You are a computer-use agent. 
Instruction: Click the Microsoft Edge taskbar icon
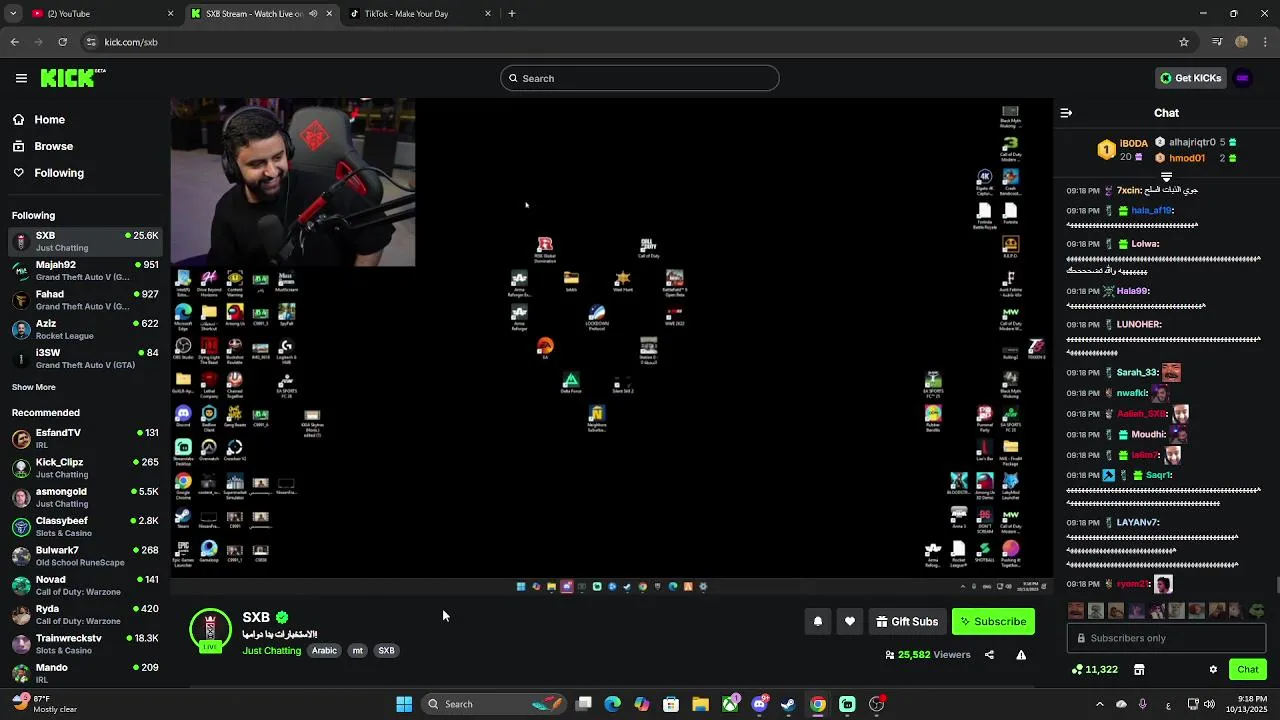coord(612,704)
